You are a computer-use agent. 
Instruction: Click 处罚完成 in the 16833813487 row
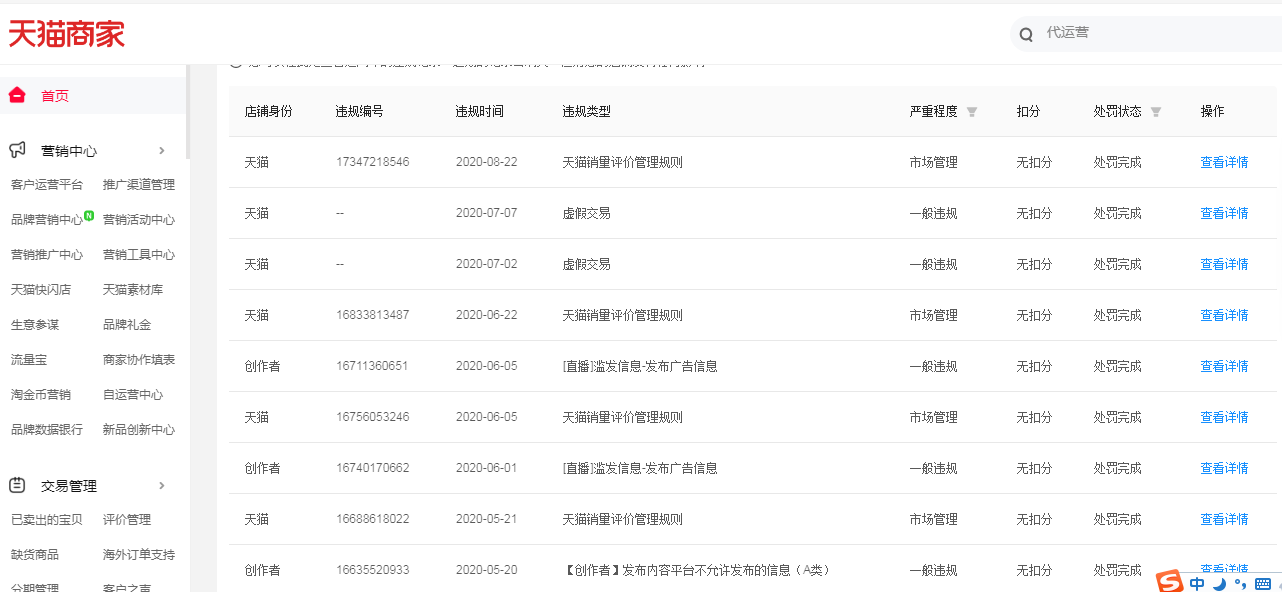(x=1118, y=315)
